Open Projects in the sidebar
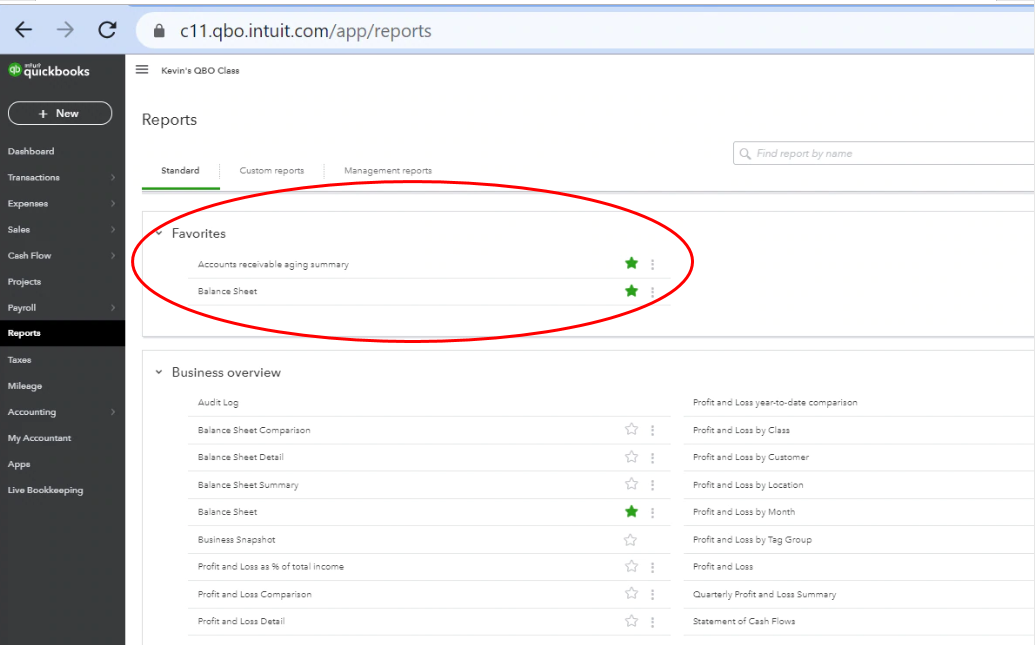This screenshot has width=1035, height=645. tap(24, 282)
